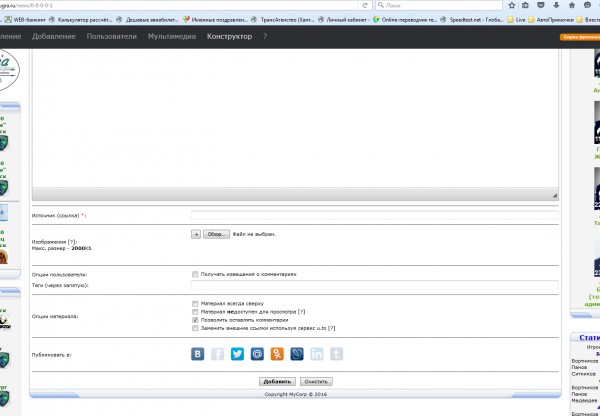Click the Обзор... file browse button
Viewport: 600px width, 416px height.
(x=216, y=234)
